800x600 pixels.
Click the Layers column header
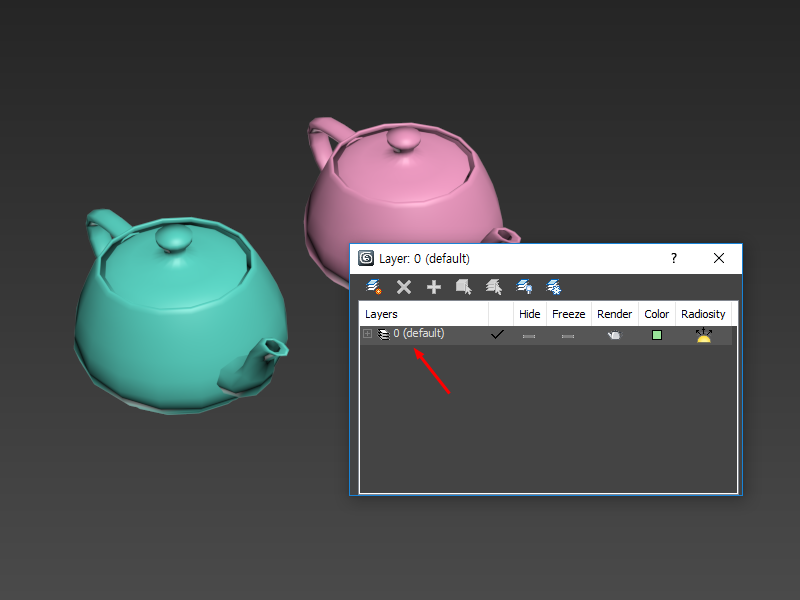click(423, 314)
